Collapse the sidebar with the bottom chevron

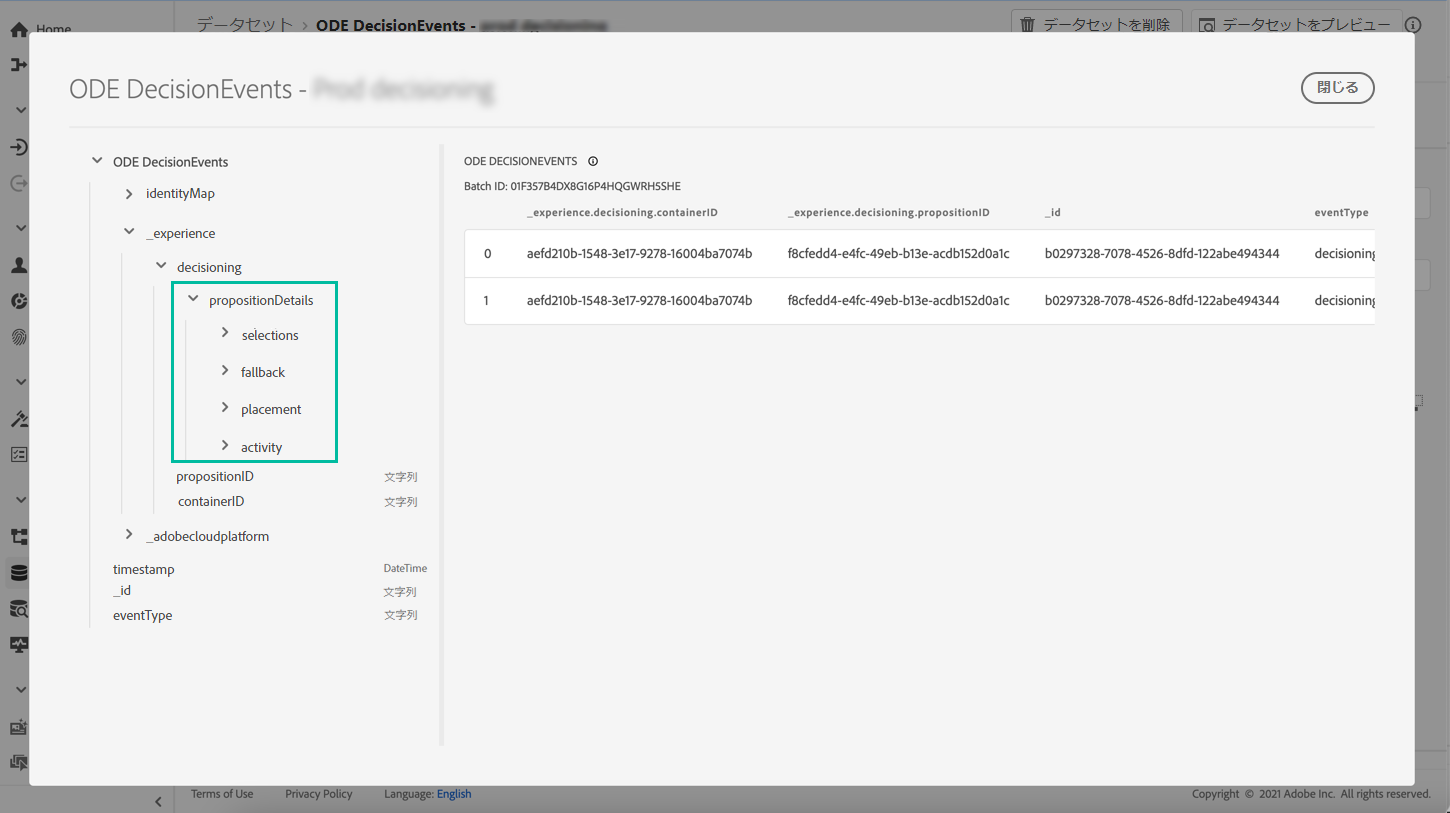pos(158,801)
